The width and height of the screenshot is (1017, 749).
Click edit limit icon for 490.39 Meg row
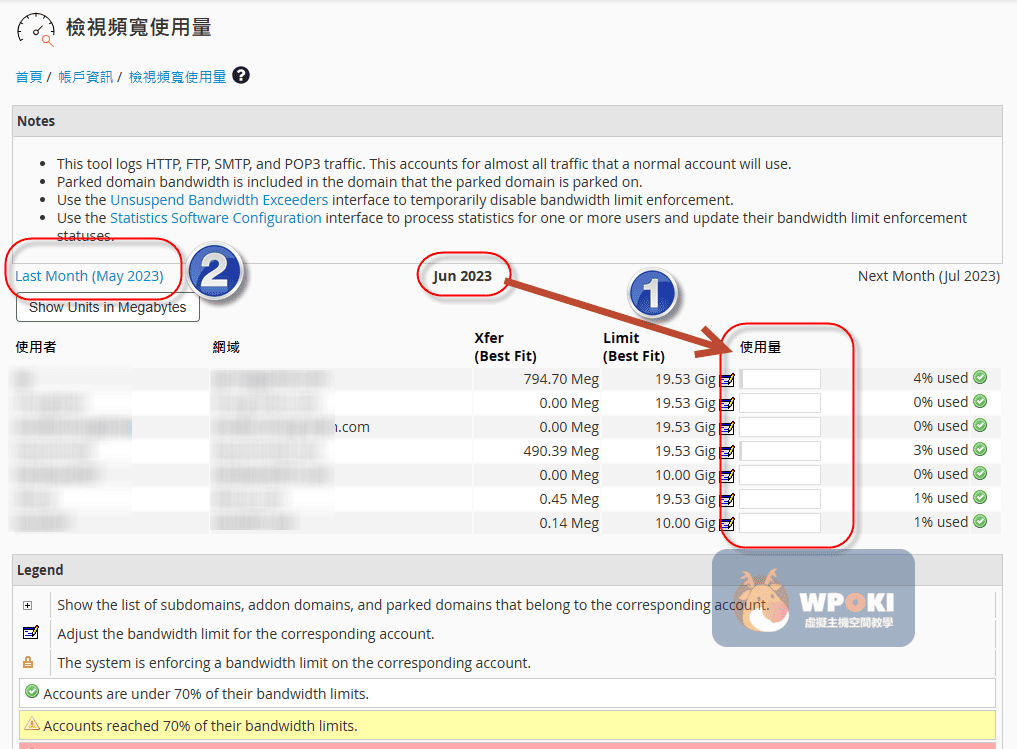pyautogui.click(x=727, y=451)
